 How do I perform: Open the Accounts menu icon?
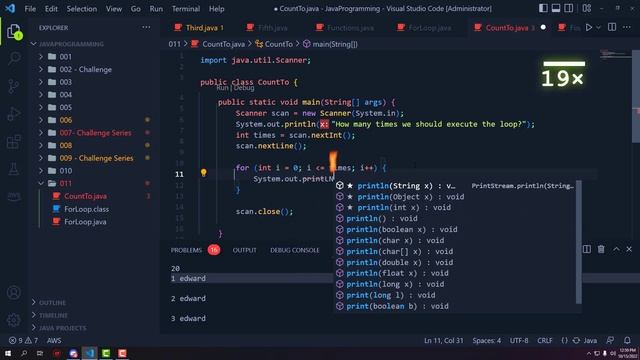click(x=14, y=293)
